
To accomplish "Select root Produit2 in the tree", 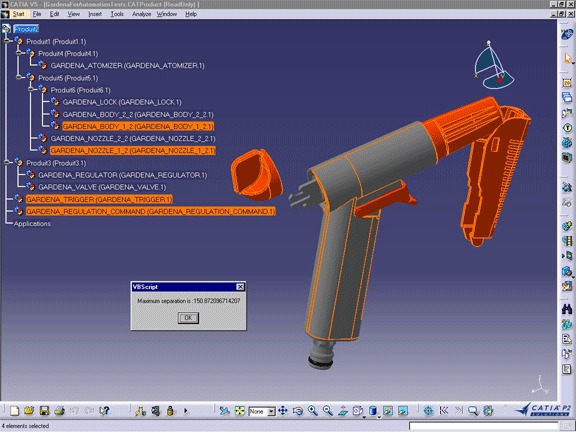I will [26, 29].
